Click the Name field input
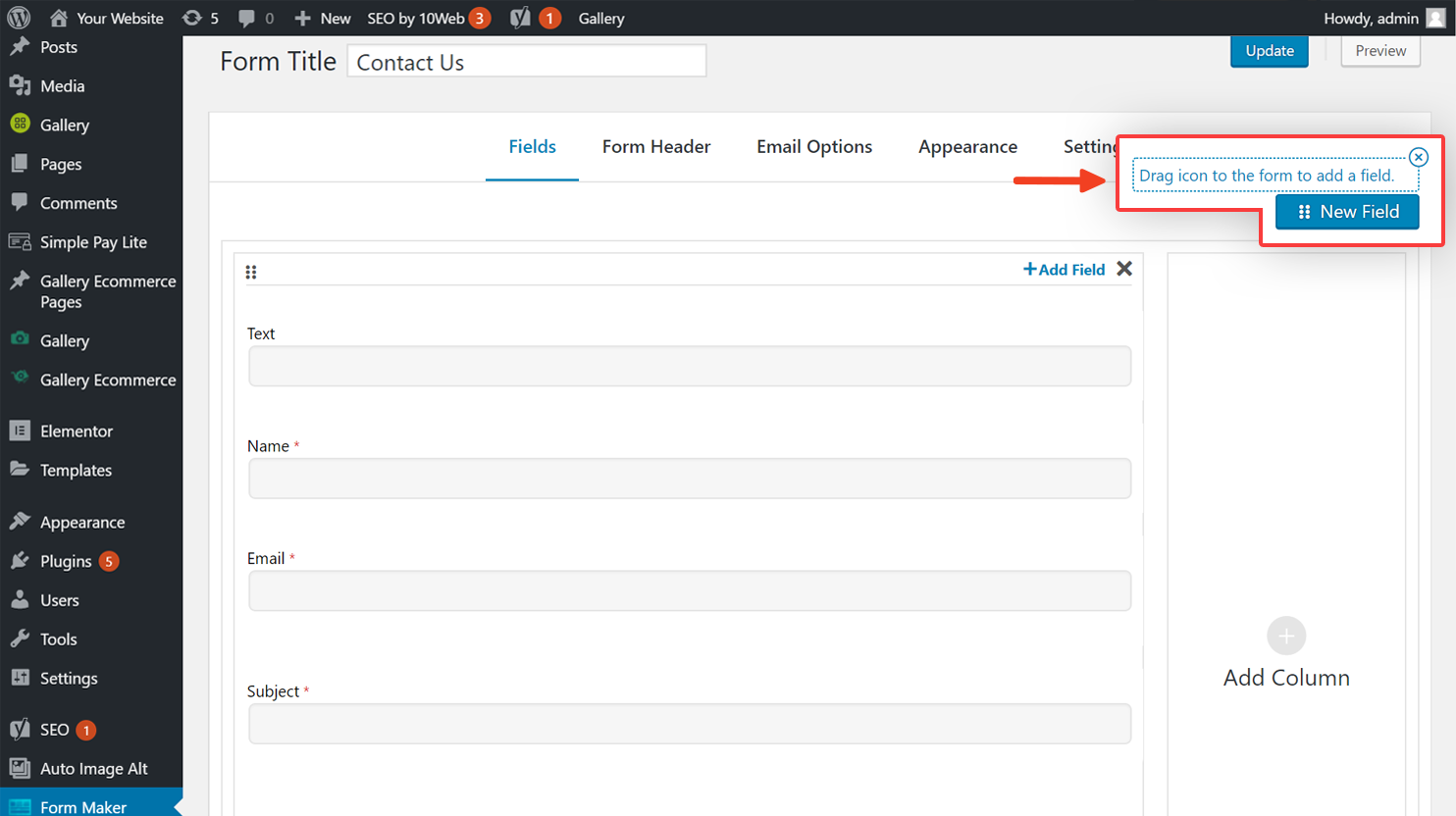The image size is (1456, 816). tap(690, 479)
